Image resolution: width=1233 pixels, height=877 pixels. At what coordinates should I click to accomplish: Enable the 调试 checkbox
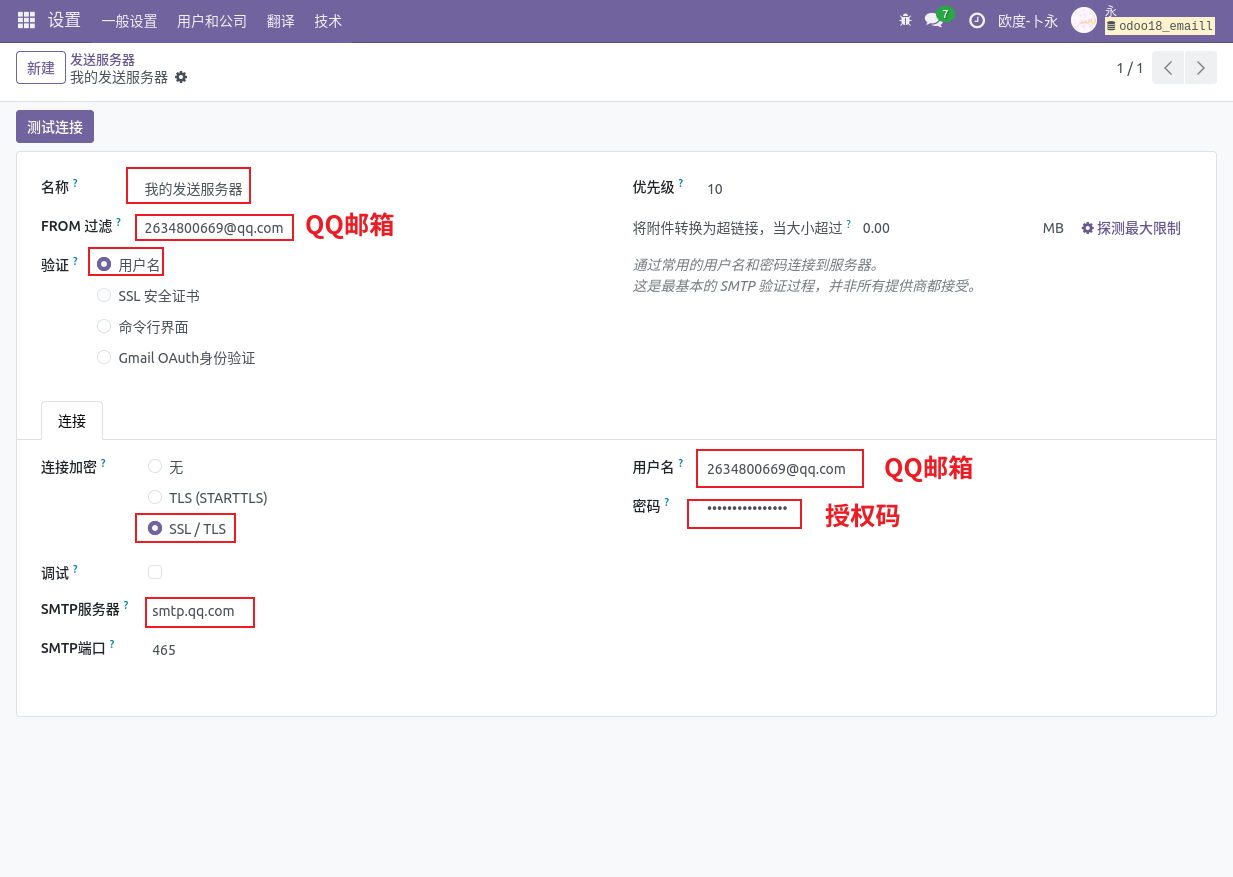coord(155,572)
